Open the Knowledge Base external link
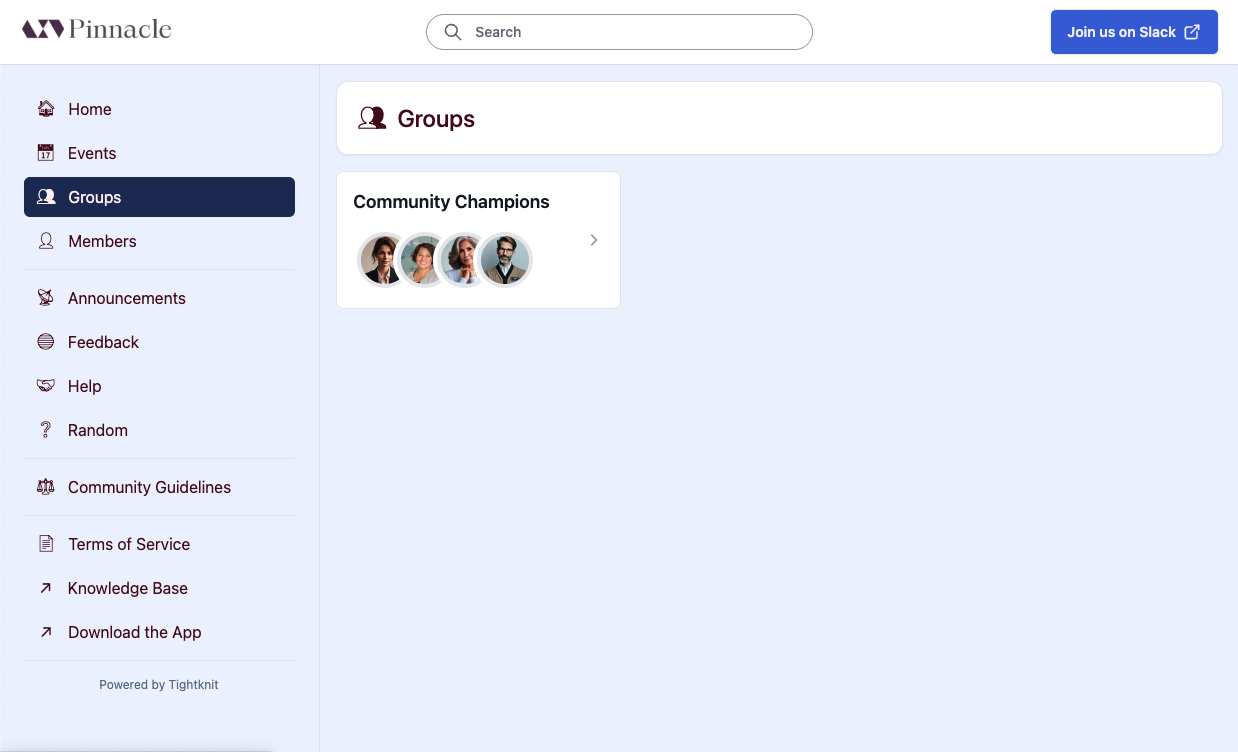Viewport: 1238px width, 752px height. click(127, 588)
